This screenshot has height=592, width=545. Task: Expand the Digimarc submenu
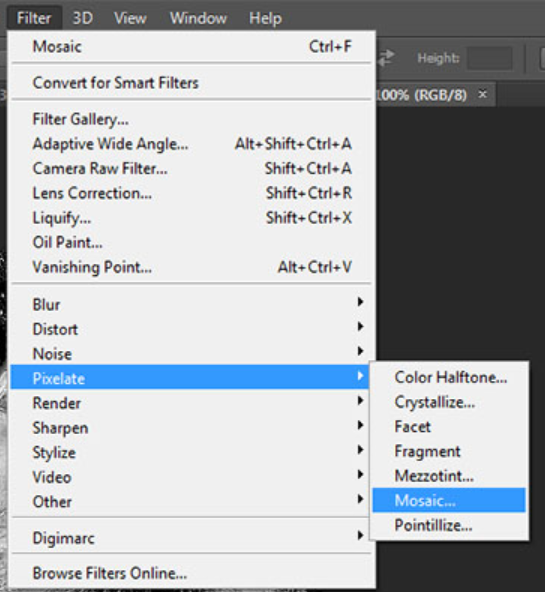tap(189, 538)
